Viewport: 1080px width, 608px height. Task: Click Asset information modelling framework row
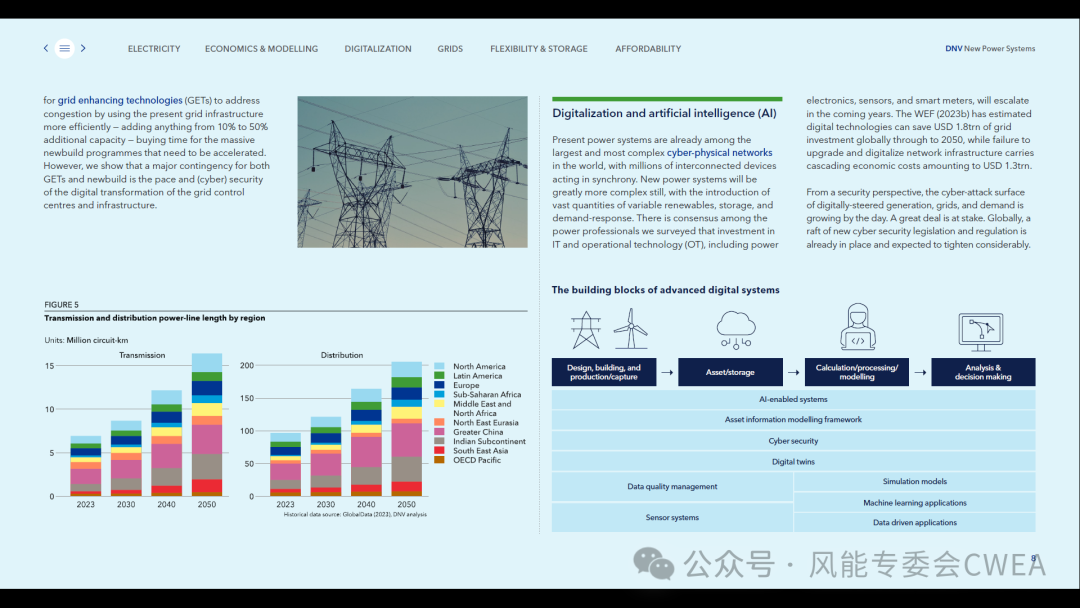coord(793,419)
